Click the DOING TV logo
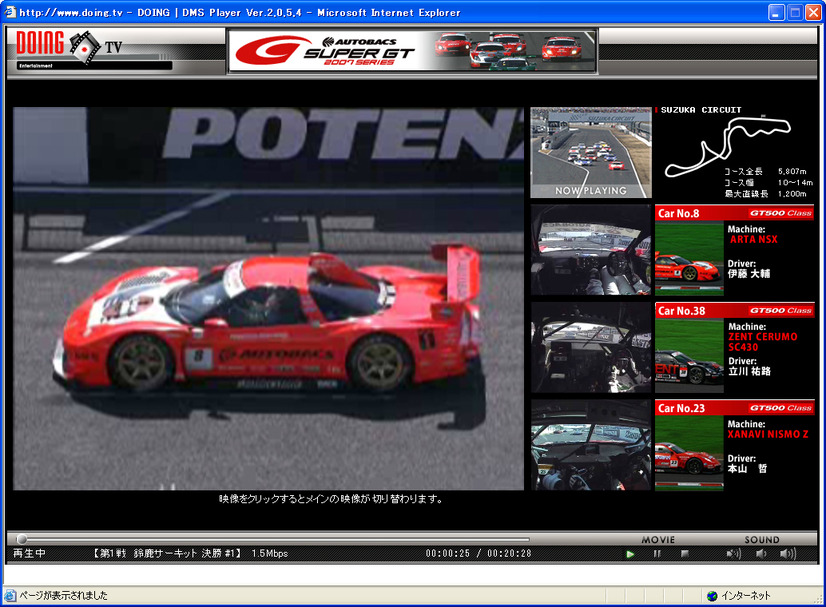The image size is (826, 607). (68, 48)
